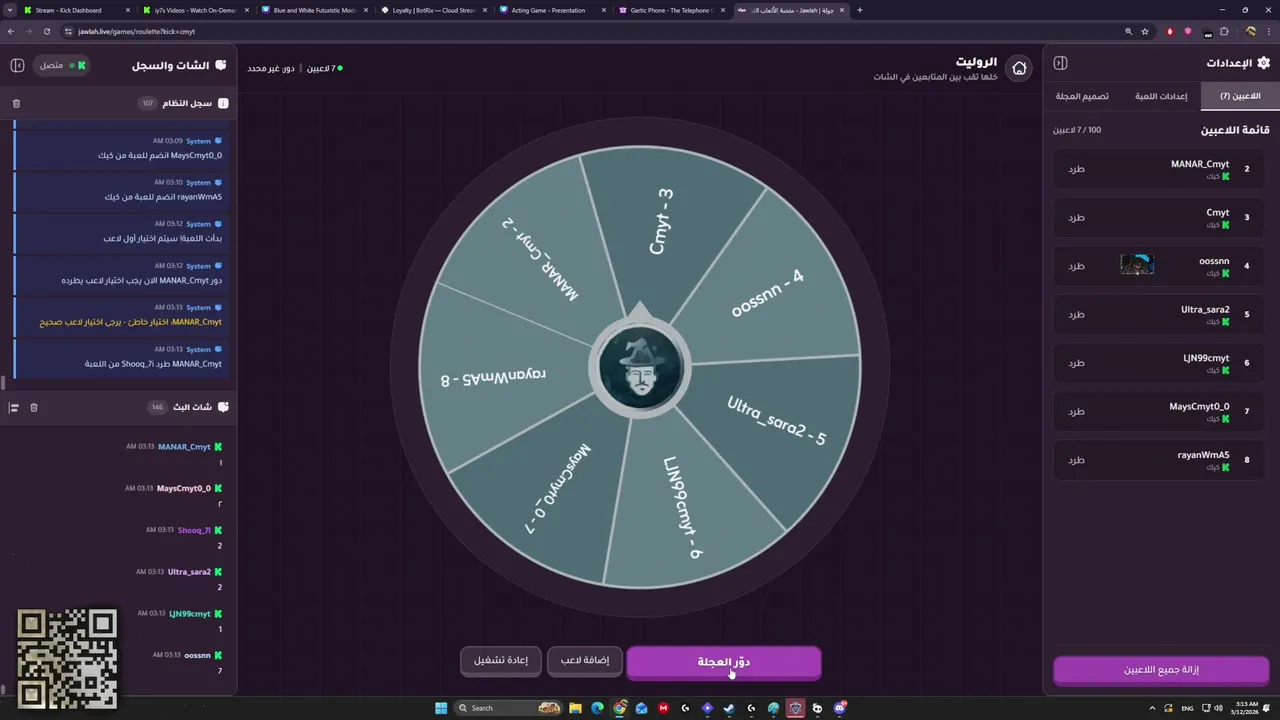Toggle stream chat layout via its list icon
Image resolution: width=1280 pixels, height=720 pixels.
[x=14, y=407]
